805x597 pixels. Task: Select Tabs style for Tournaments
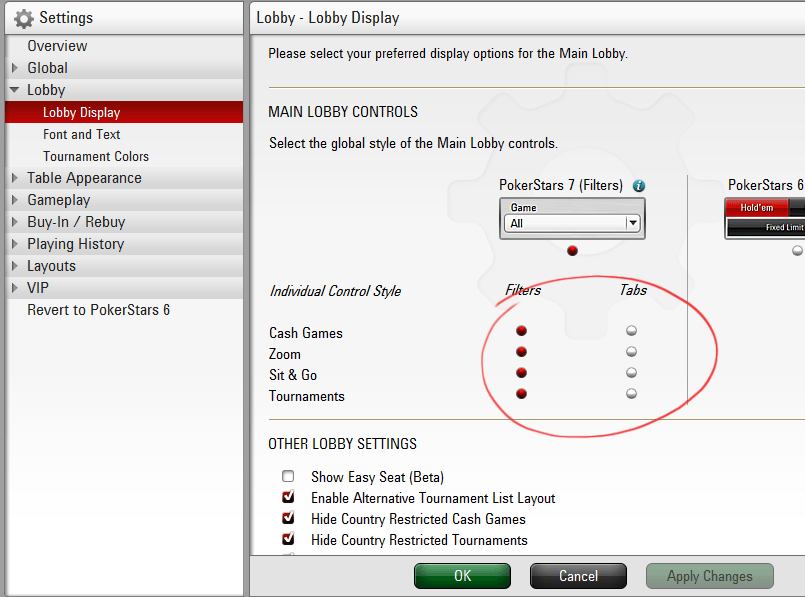(631, 394)
